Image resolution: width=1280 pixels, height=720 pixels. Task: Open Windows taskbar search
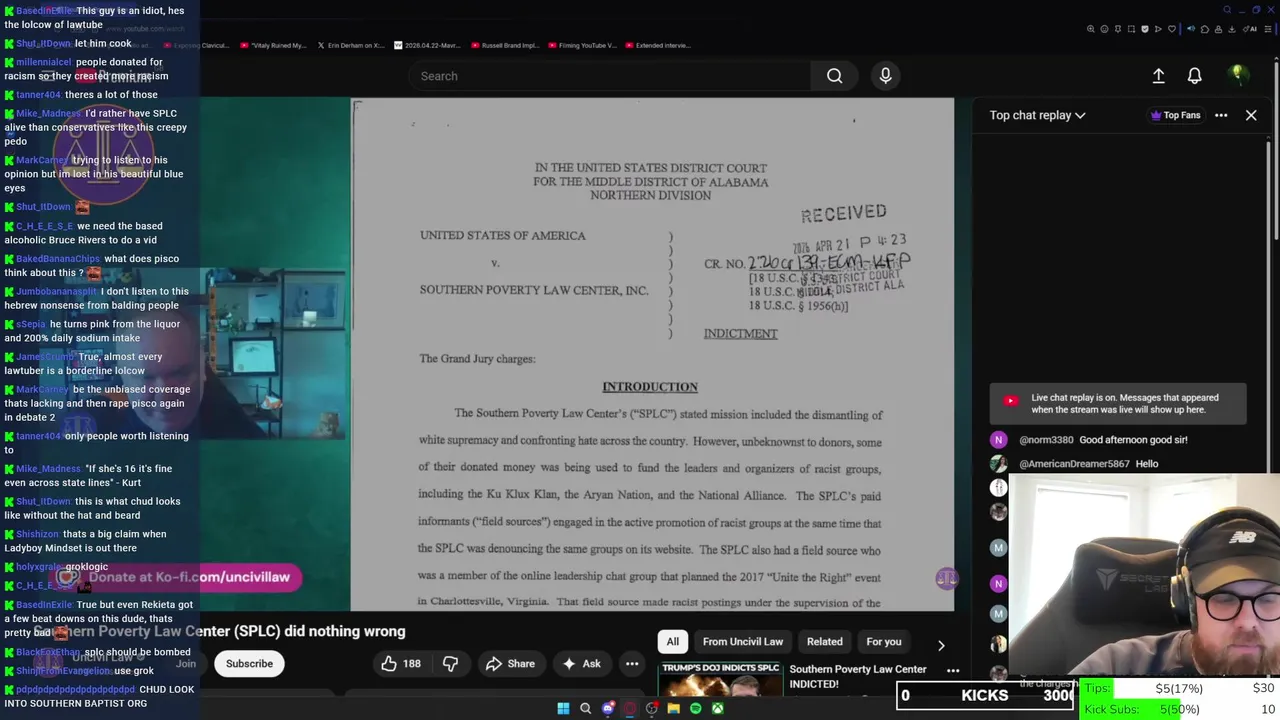[586, 709]
